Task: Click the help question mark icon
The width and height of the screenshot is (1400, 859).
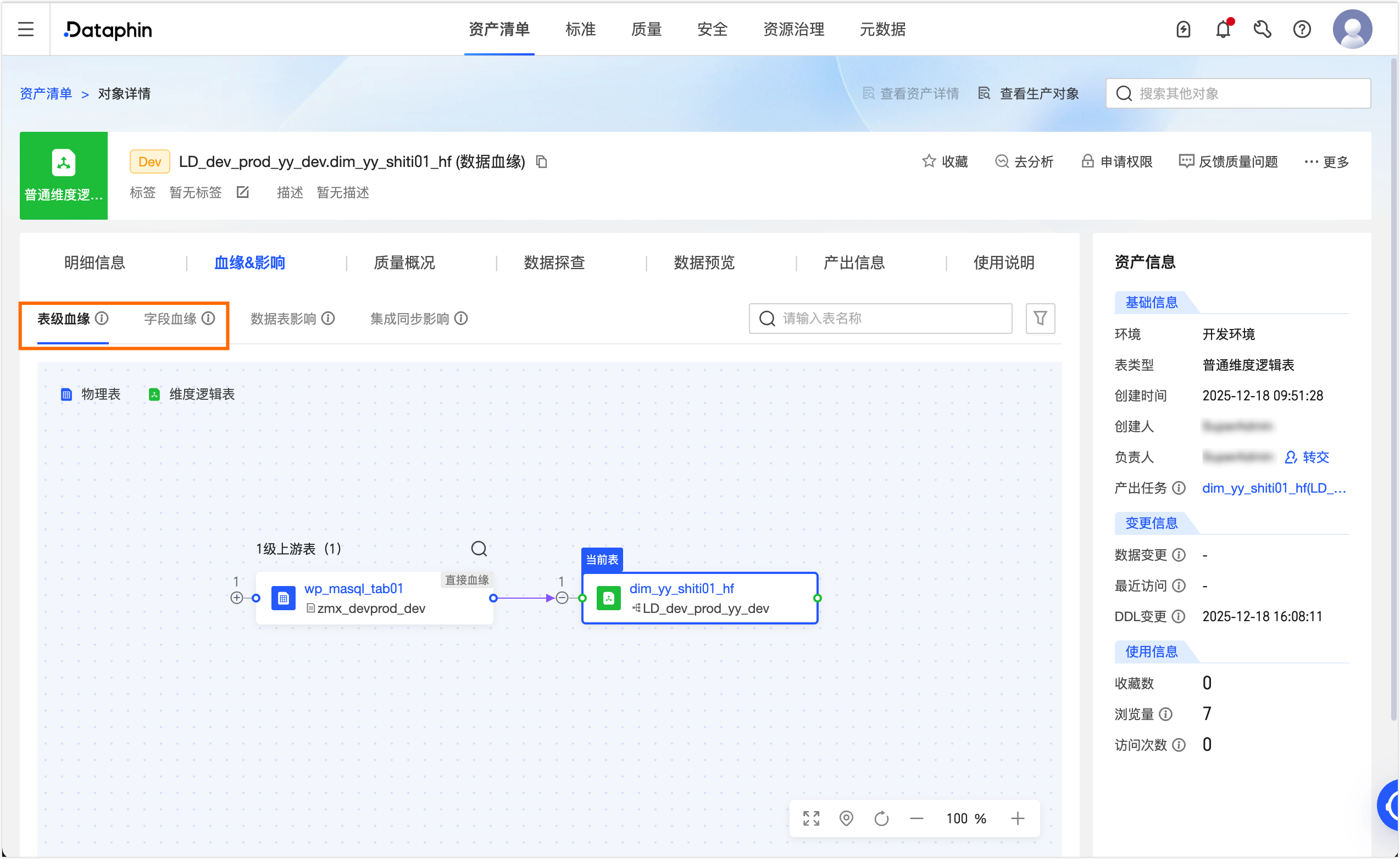Action: coord(1301,29)
